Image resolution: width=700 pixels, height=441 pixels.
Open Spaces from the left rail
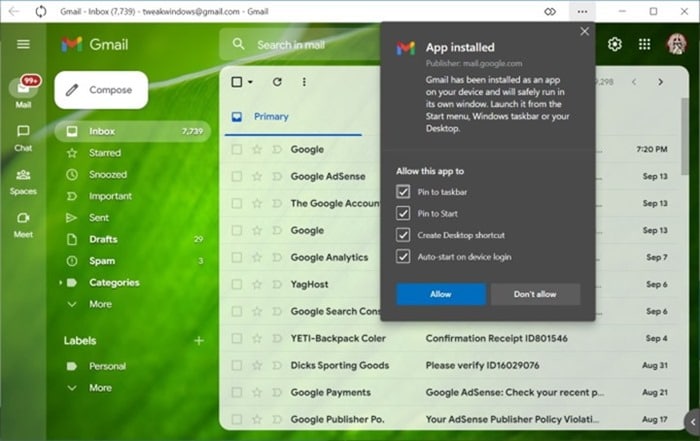(23, 182)
